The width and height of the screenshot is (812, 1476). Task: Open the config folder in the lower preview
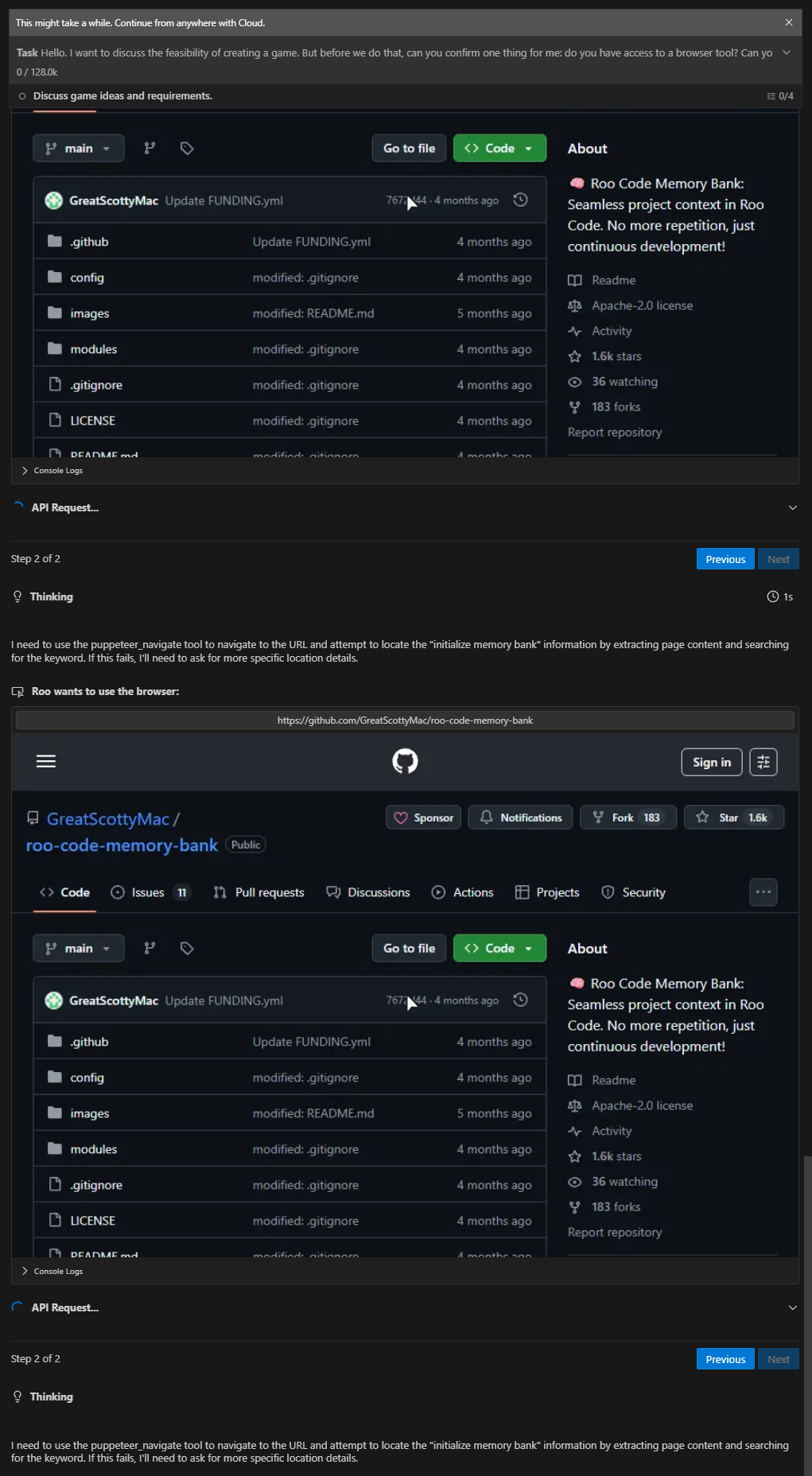pyautogui.click(x=87, y=1078)
